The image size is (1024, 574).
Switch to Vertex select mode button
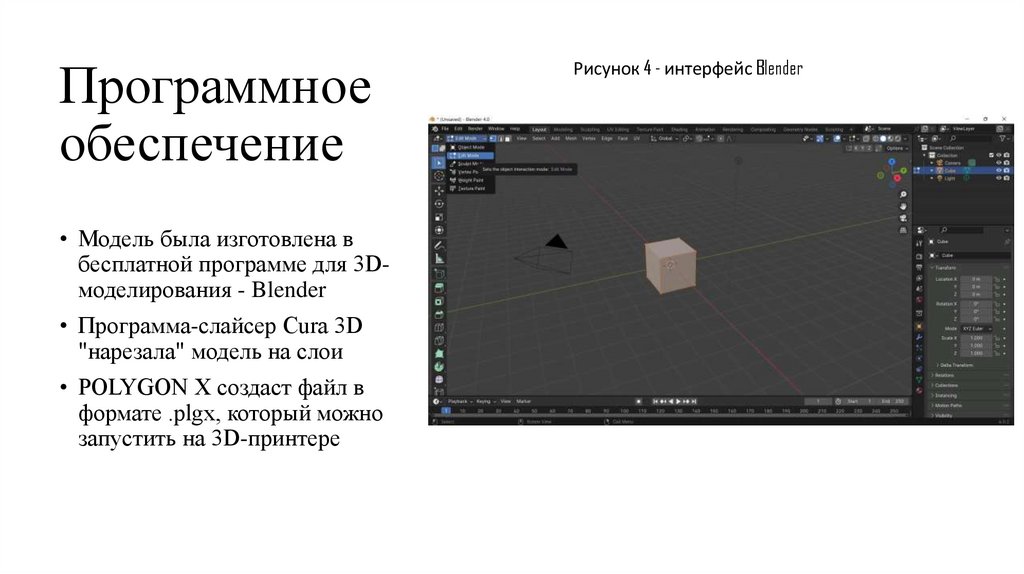coord(492,138)
